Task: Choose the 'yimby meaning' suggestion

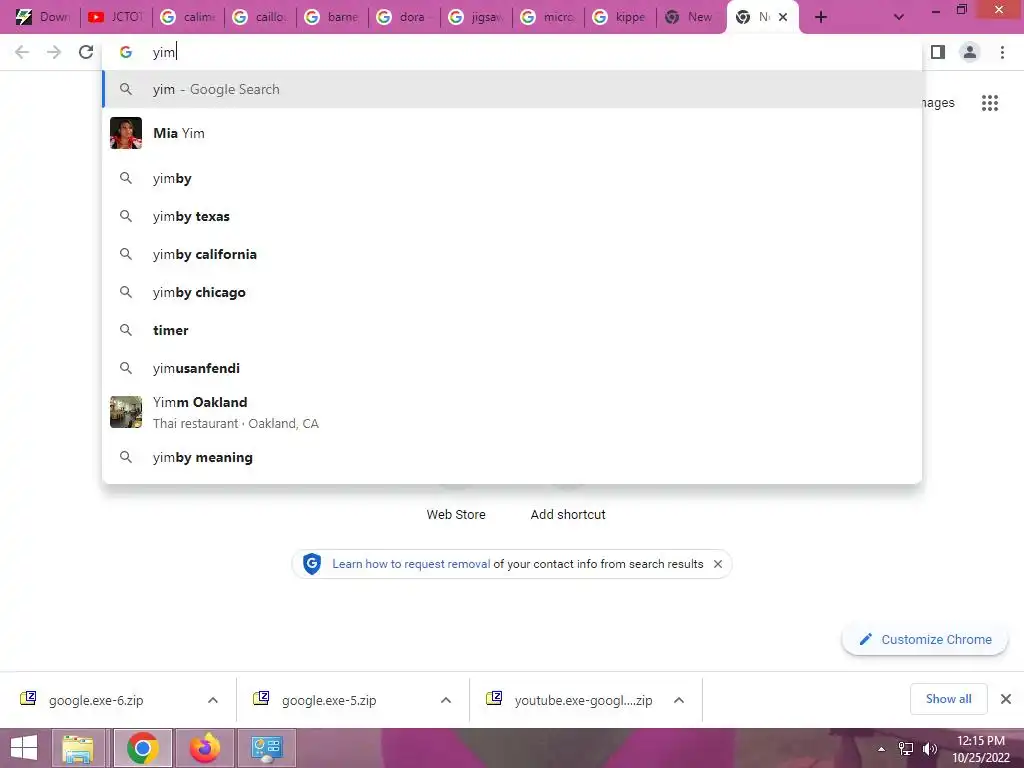Action: click(x=512, y=457)
